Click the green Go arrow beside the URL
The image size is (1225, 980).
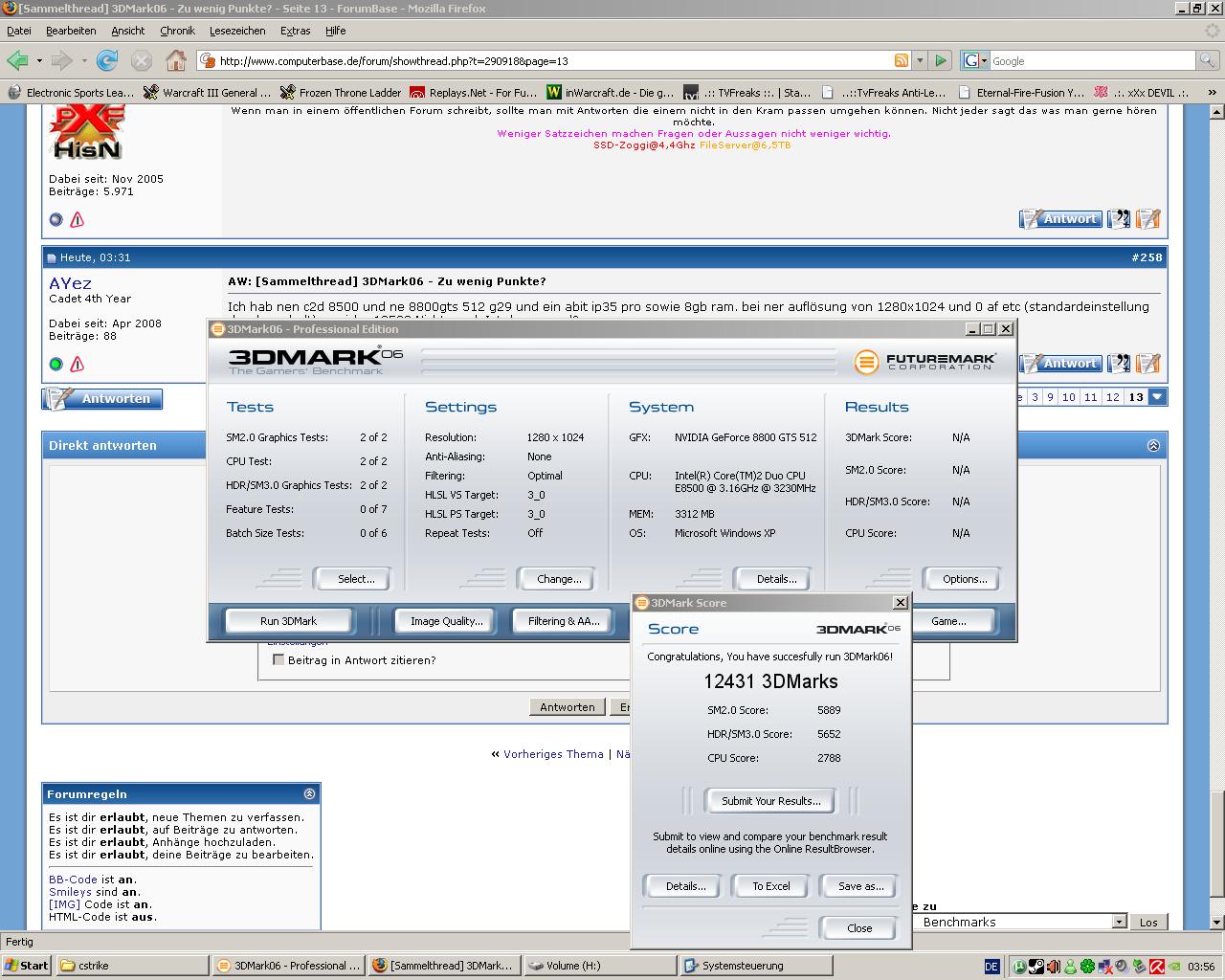941,60
